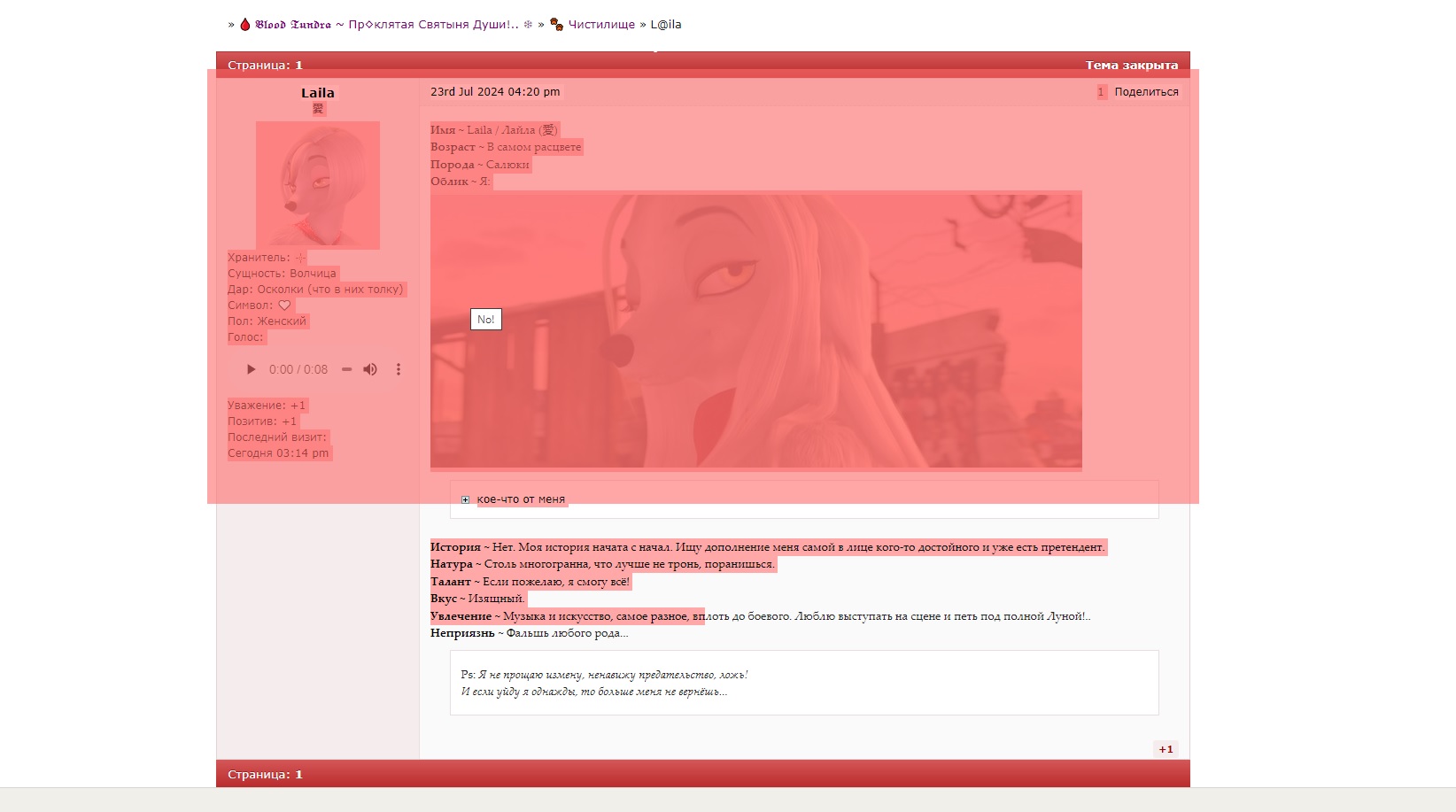
Task: Open the post date 23rd Jul 2024 link
Action: click(x=495, y=92)
